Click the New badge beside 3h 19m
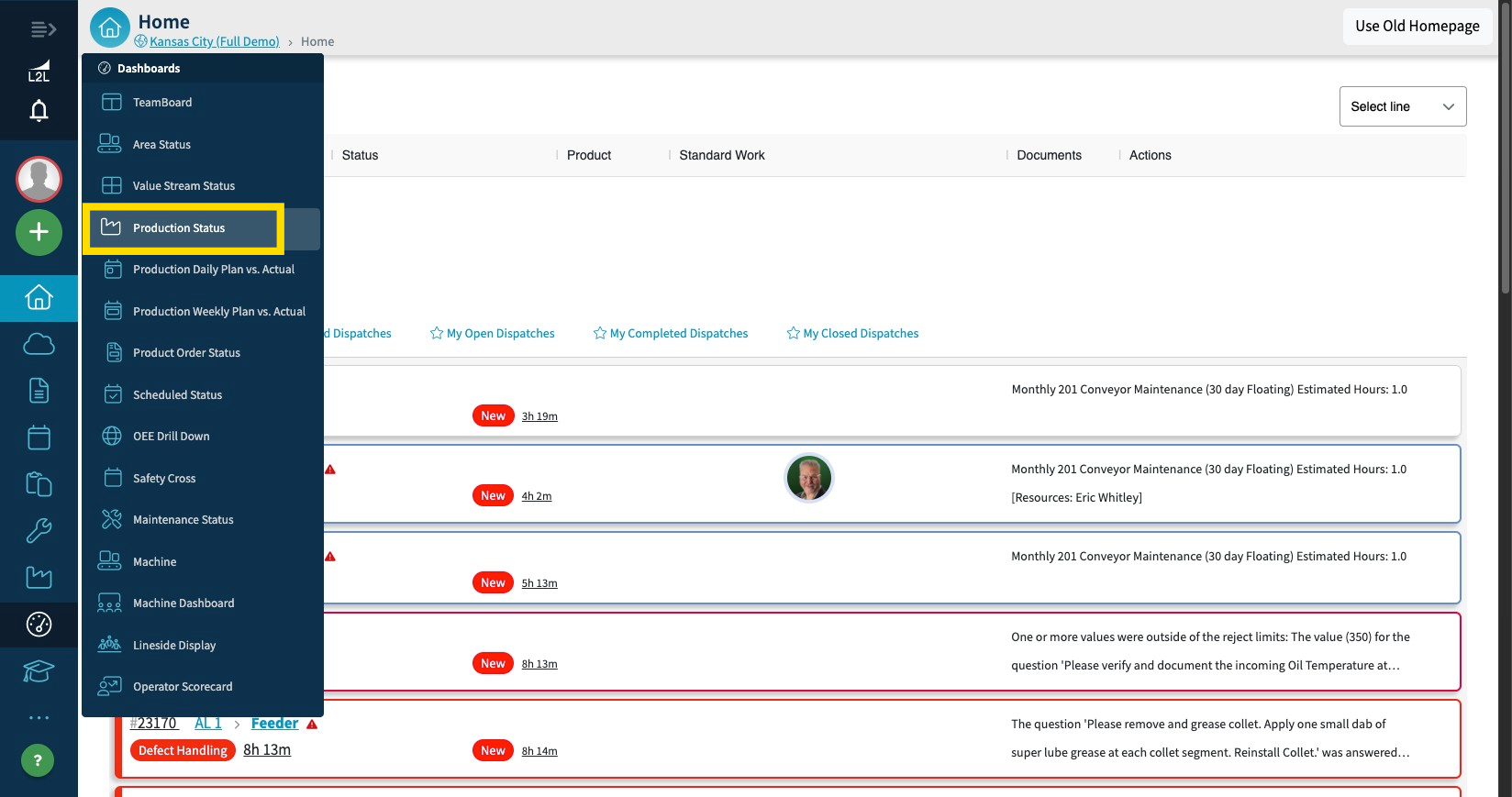This screenshot has height=797, width=1512. tap(493, 415)
